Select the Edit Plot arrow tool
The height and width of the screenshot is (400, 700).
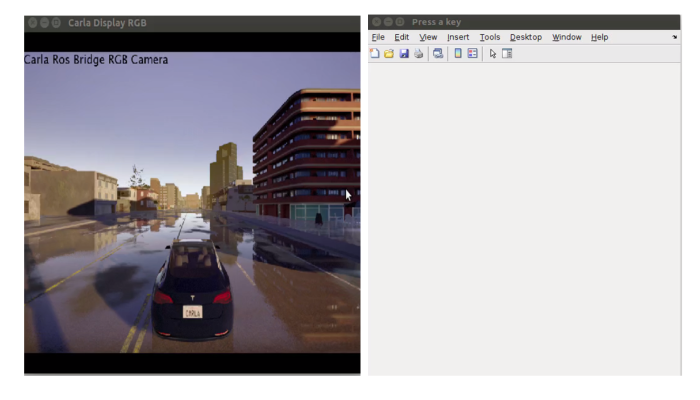tap(492, 54)
